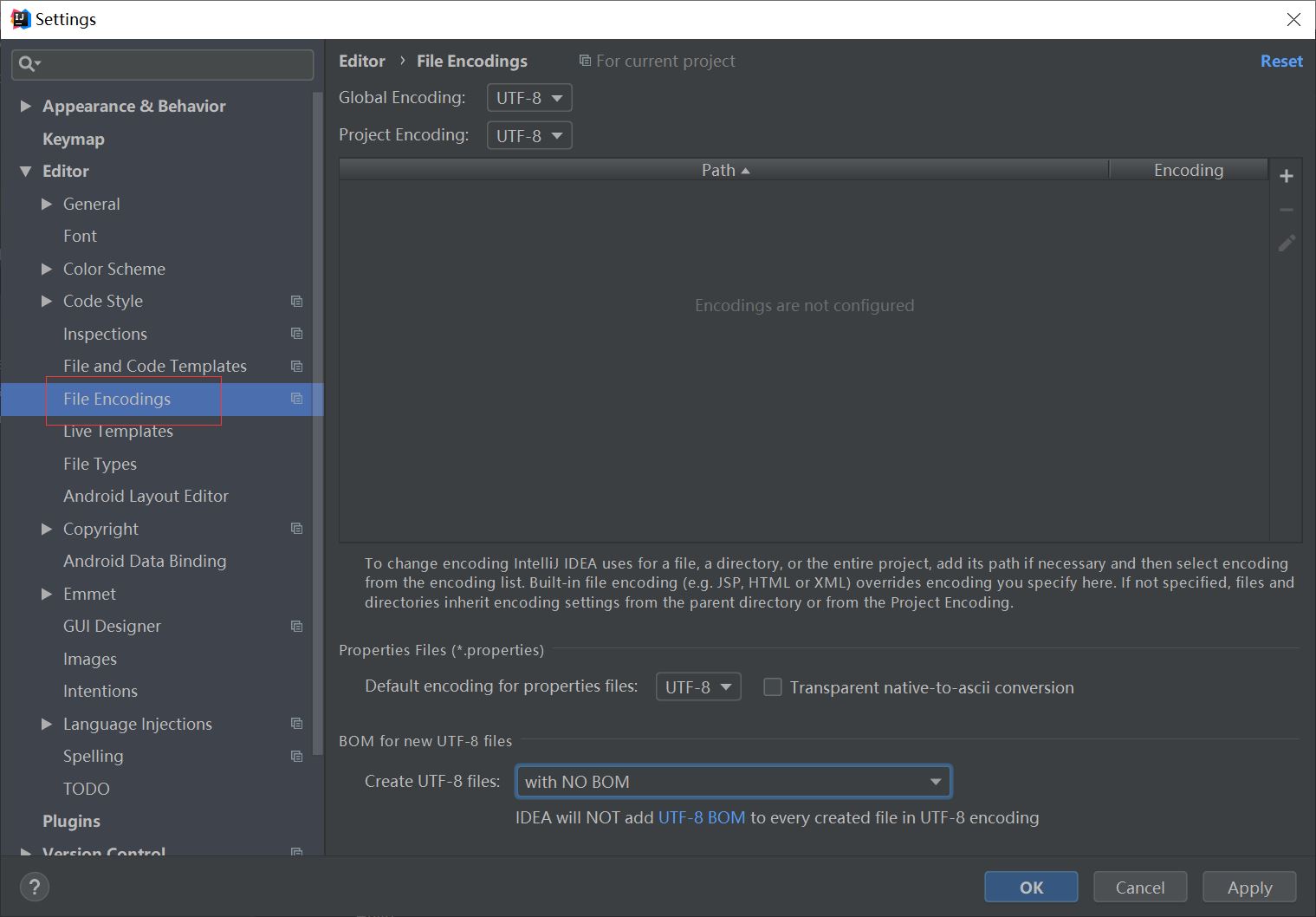Screen dimensions: 1316x917
Task: Click Editor in the breadcrumb
Action: click(x=361, y=61)
